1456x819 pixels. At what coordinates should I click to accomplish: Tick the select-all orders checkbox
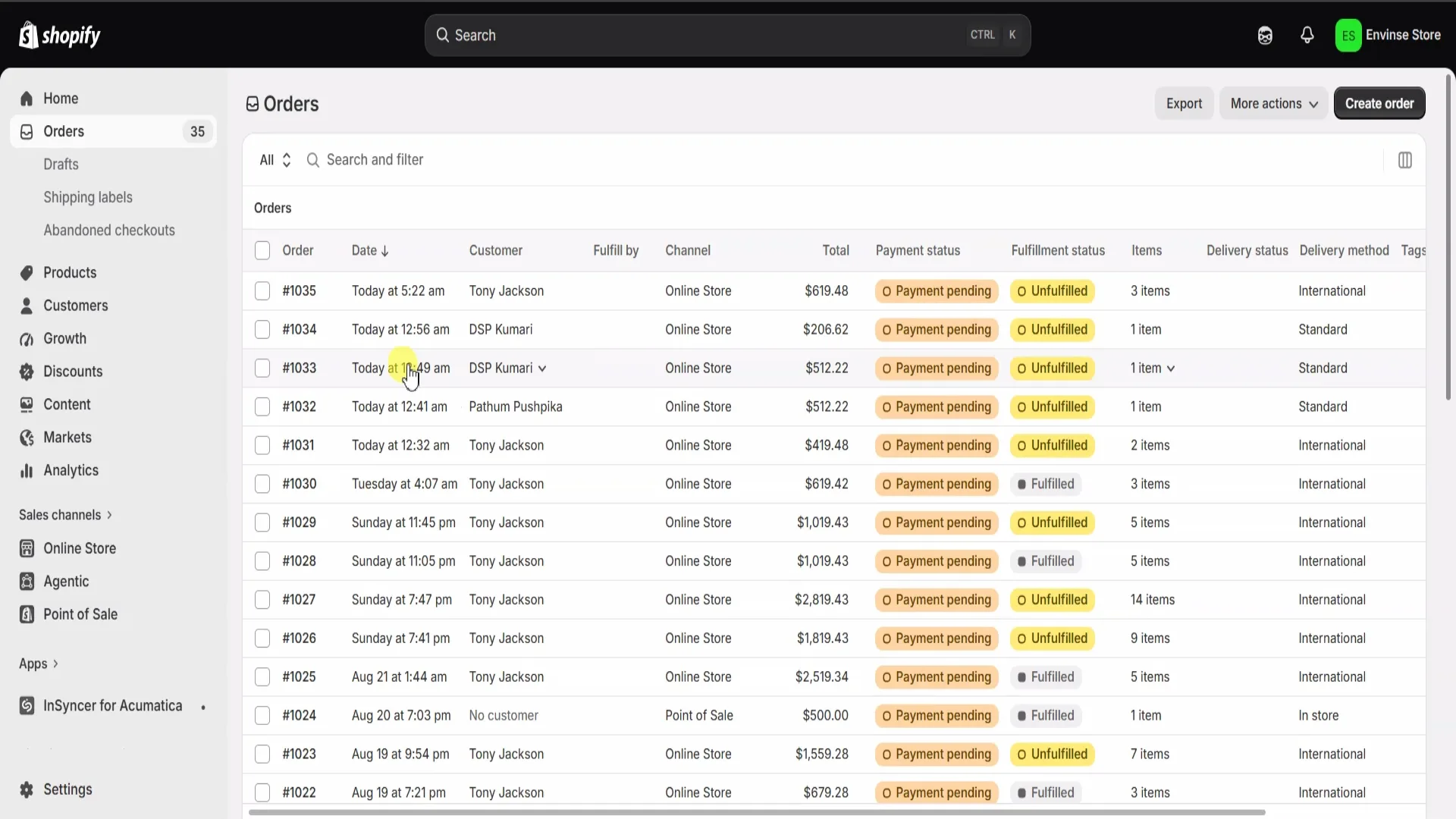pos(262,250)
